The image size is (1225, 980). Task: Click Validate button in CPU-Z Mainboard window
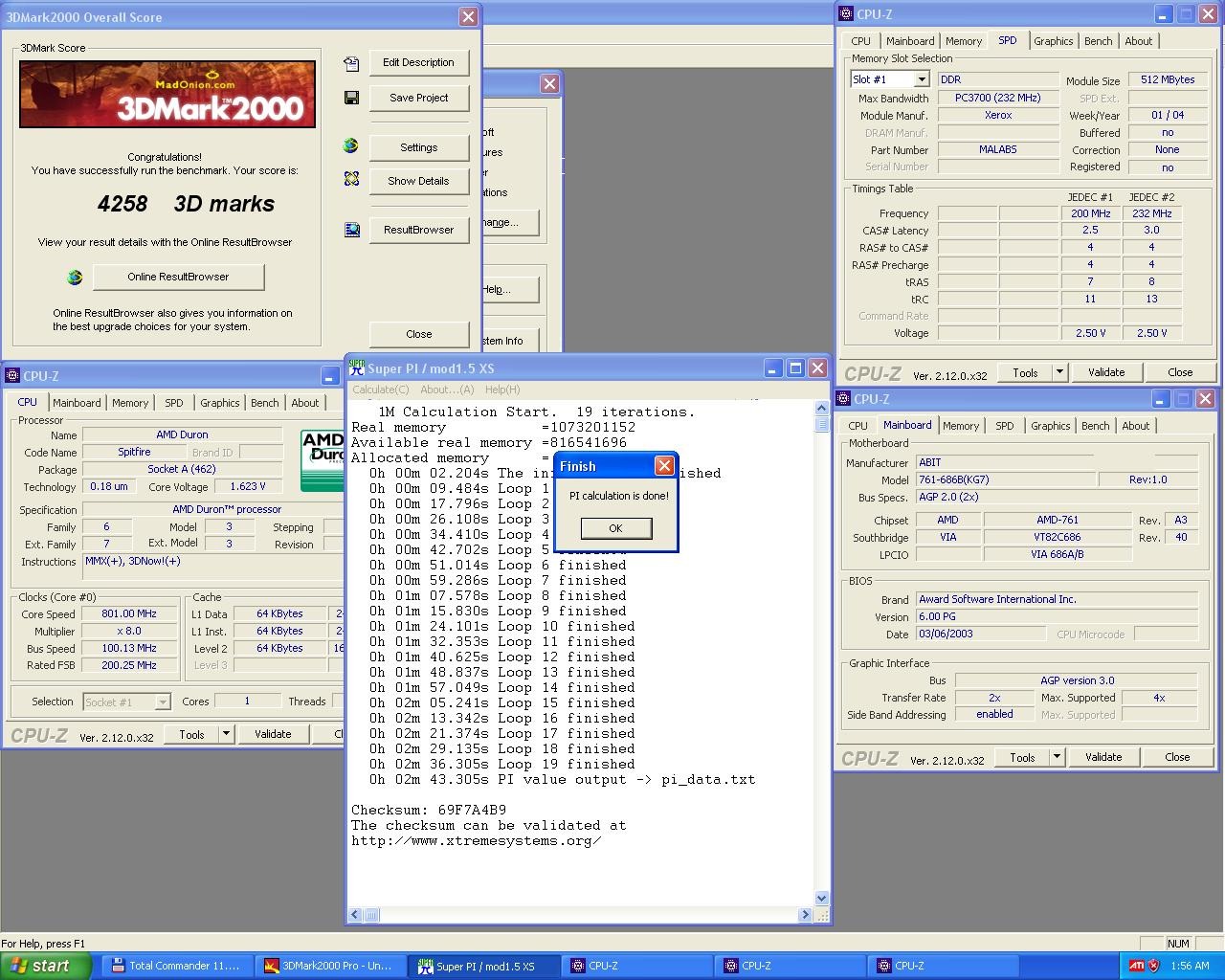pyautogui.click(x=1103, y=757)
